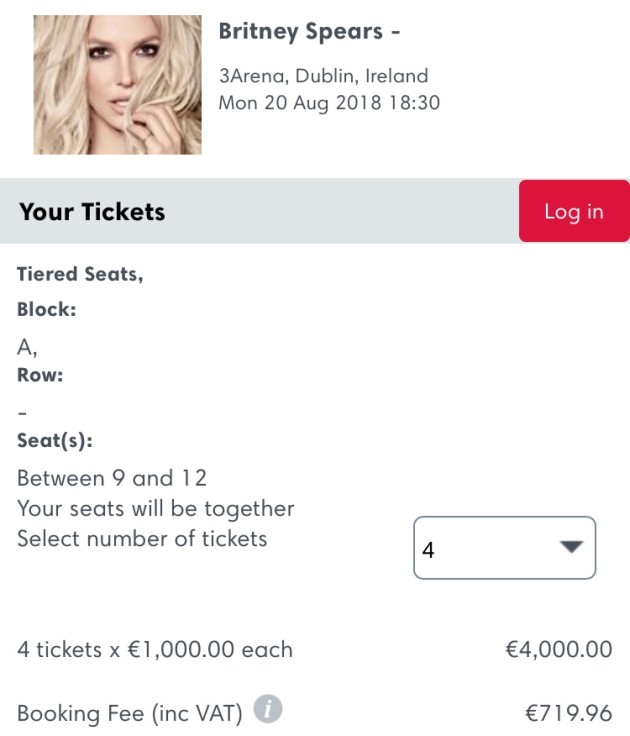This screenshot has width=630, height=736.
Task: Click the Your Tickets section header
Action: [92, 211]
